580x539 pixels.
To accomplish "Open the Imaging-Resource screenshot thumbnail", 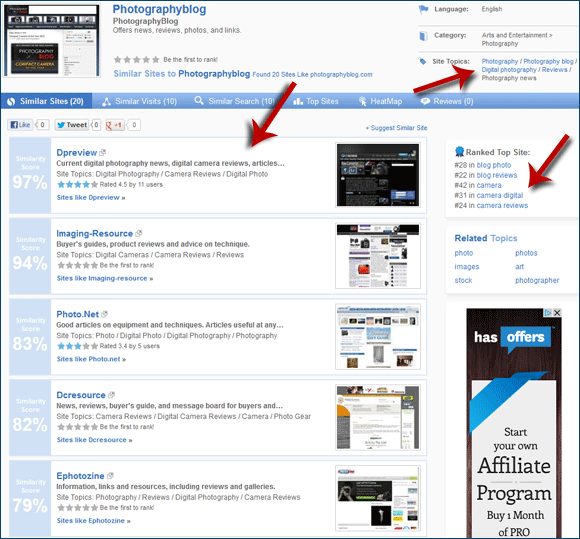I will pos(378,256).
